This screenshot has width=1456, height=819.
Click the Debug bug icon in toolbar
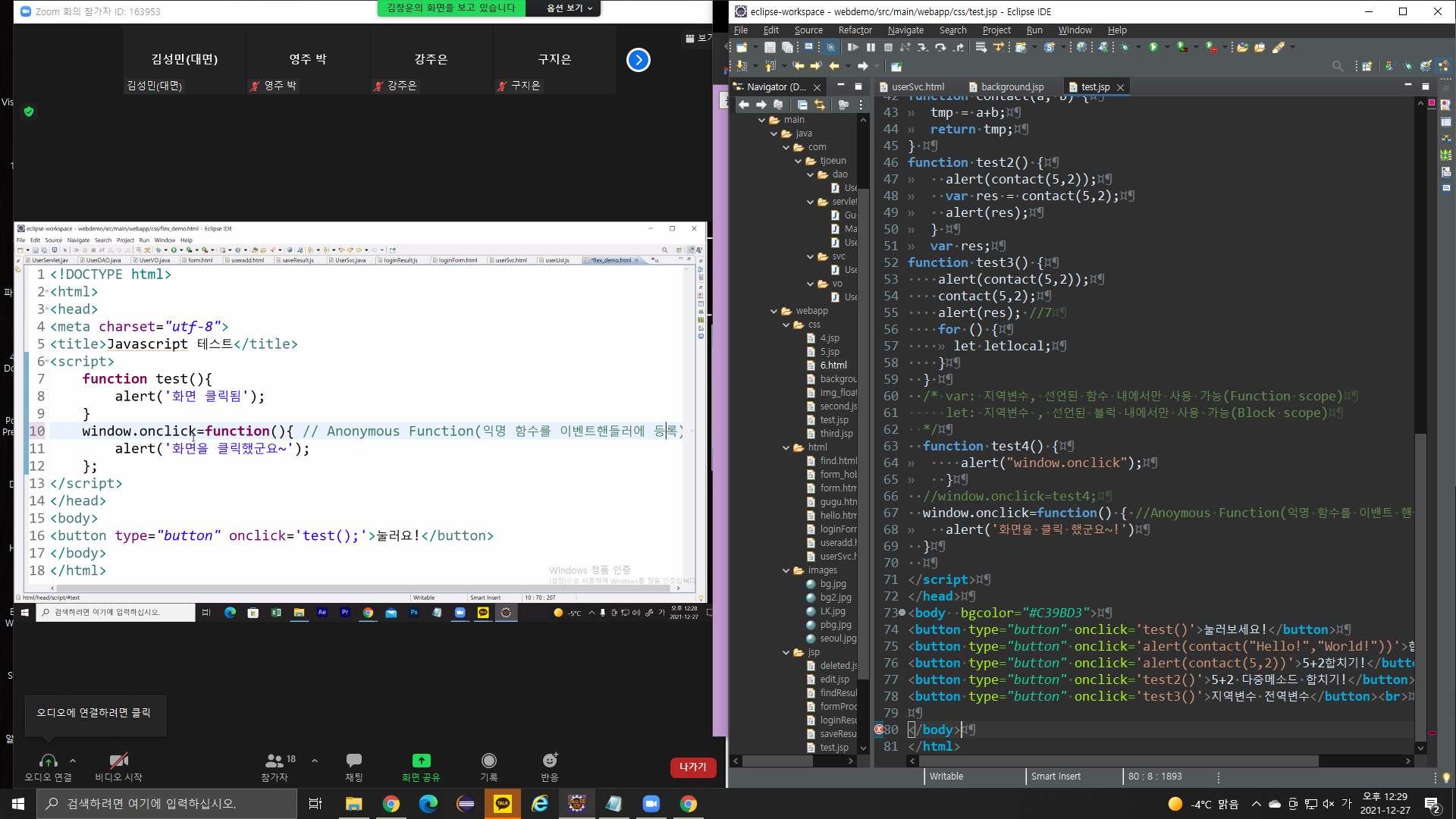1124,47
